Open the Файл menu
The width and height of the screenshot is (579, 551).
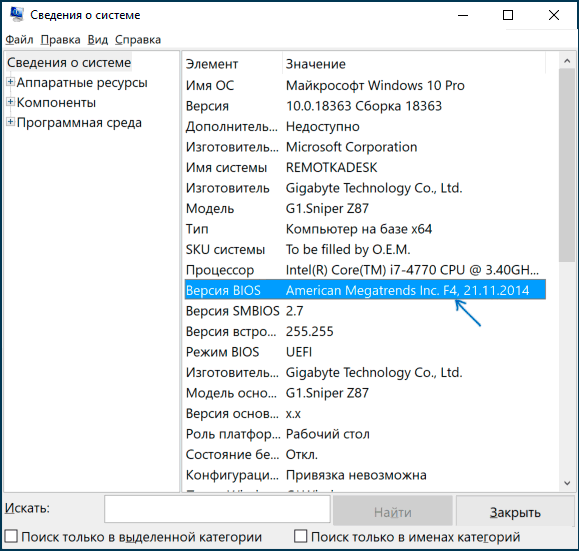tap(20, 40)
